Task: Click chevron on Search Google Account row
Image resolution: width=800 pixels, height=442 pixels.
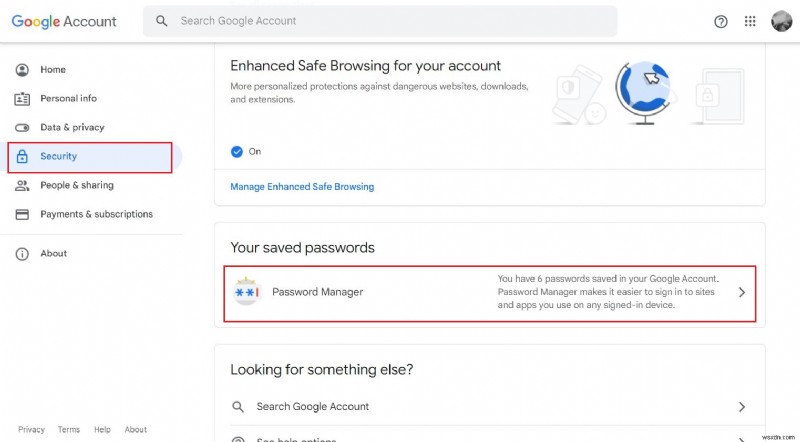Action: pyautogui.click(x=742, y=407)
